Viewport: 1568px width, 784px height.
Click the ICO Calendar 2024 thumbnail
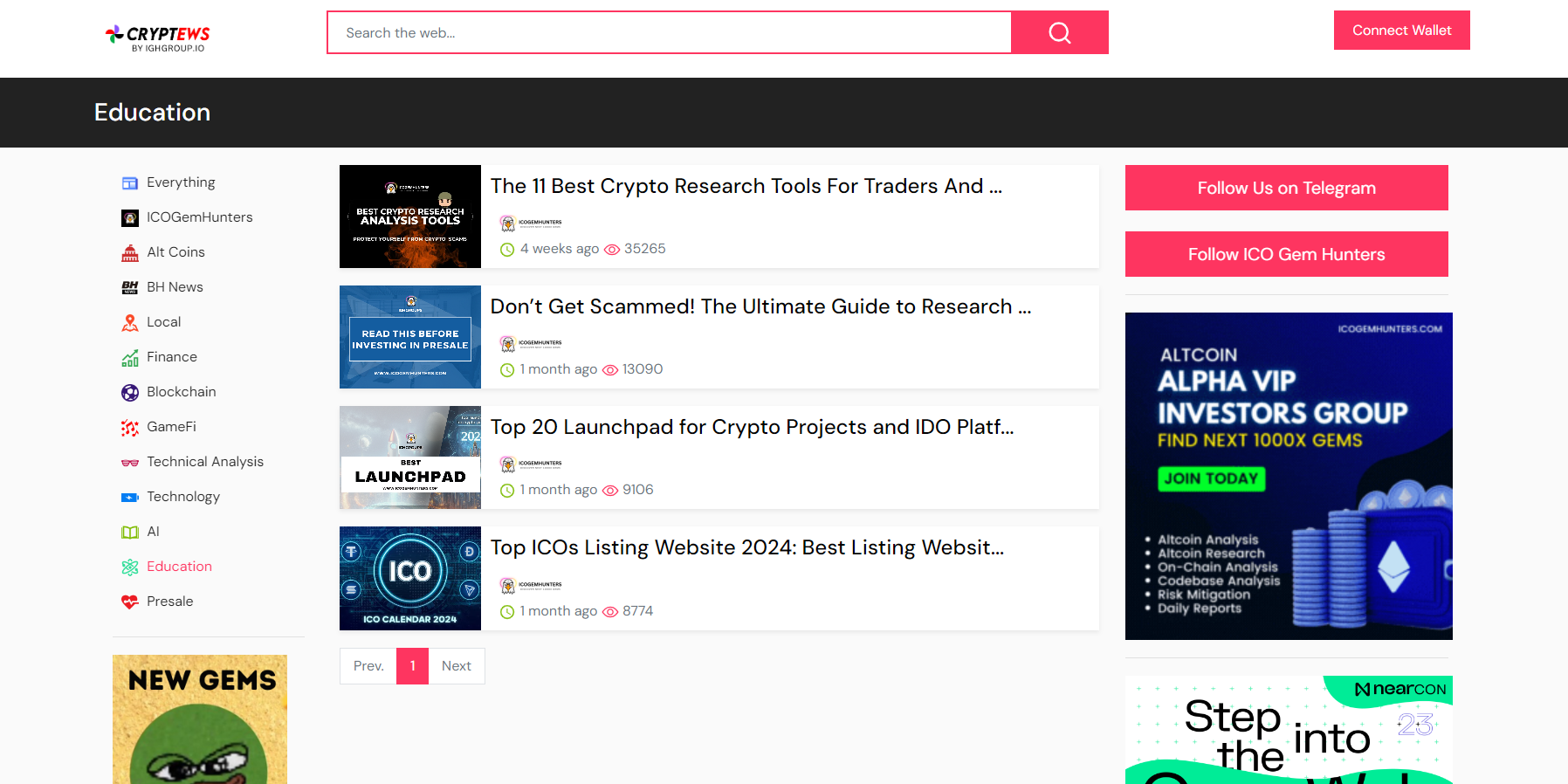click(410, 578)
